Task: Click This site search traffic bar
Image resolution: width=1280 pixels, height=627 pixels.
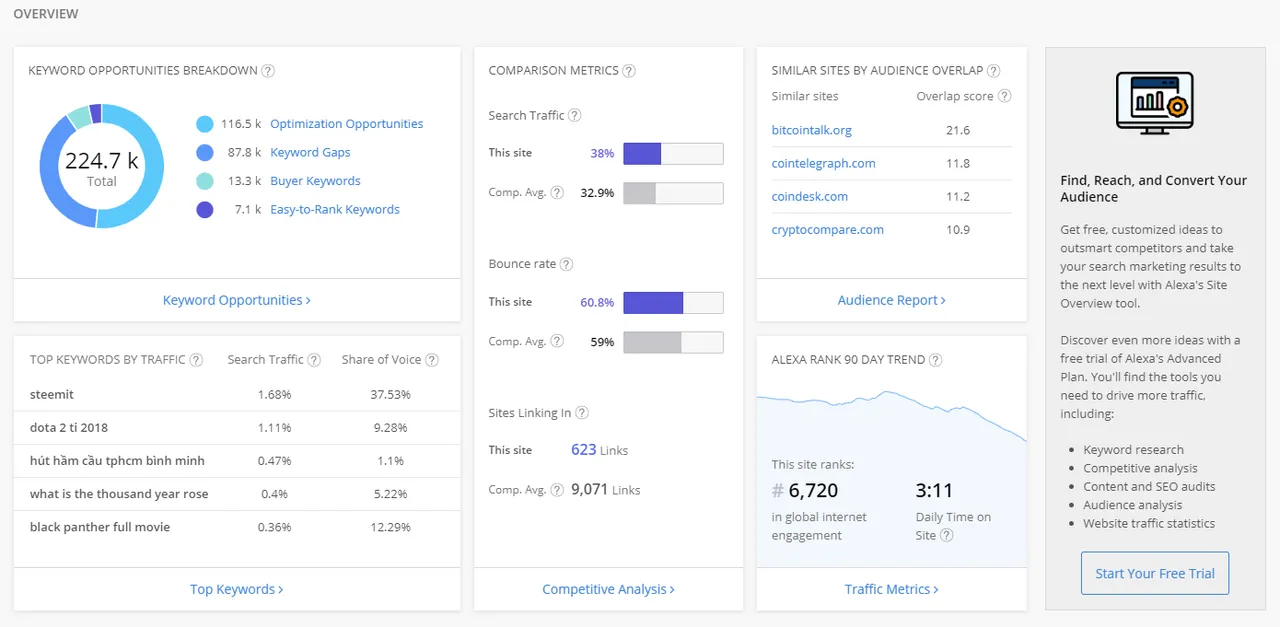Action: pyautogui.click(x=673, y=154)
